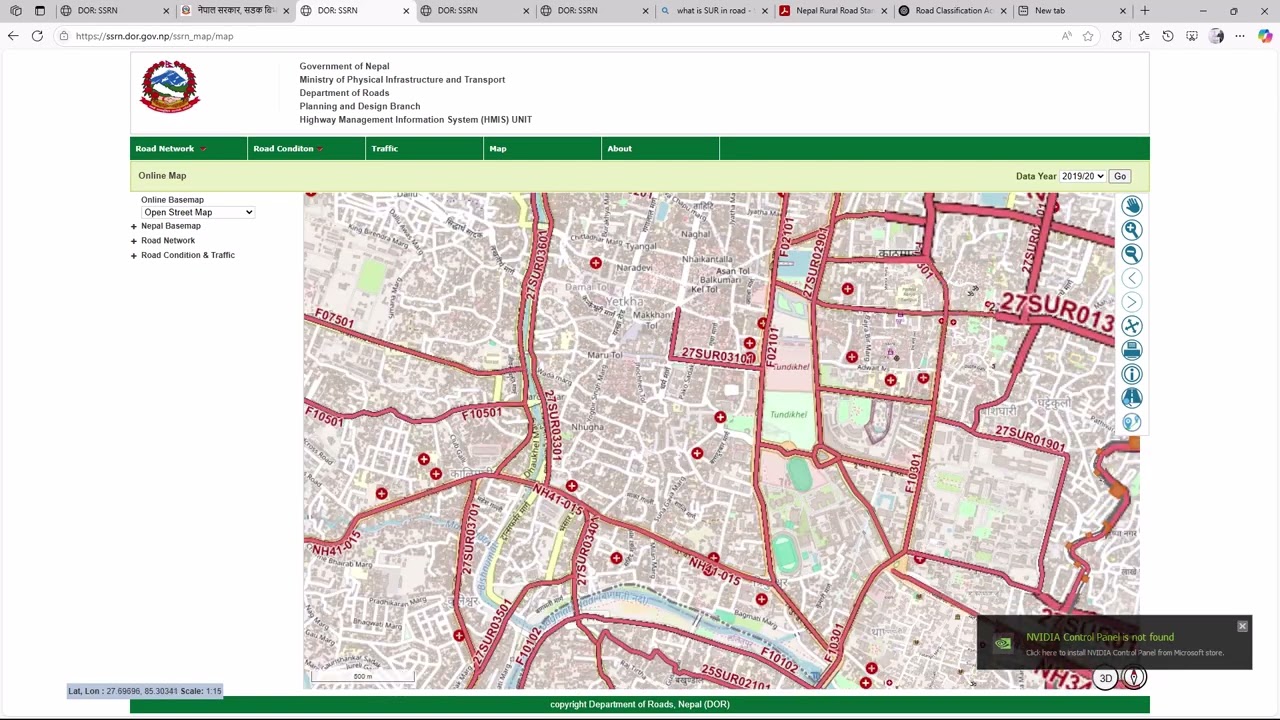The height and width of the screenshot is (720, 1280).
Task: Click the Lat, Lon coordinates status readout
Action: point(145,691)
